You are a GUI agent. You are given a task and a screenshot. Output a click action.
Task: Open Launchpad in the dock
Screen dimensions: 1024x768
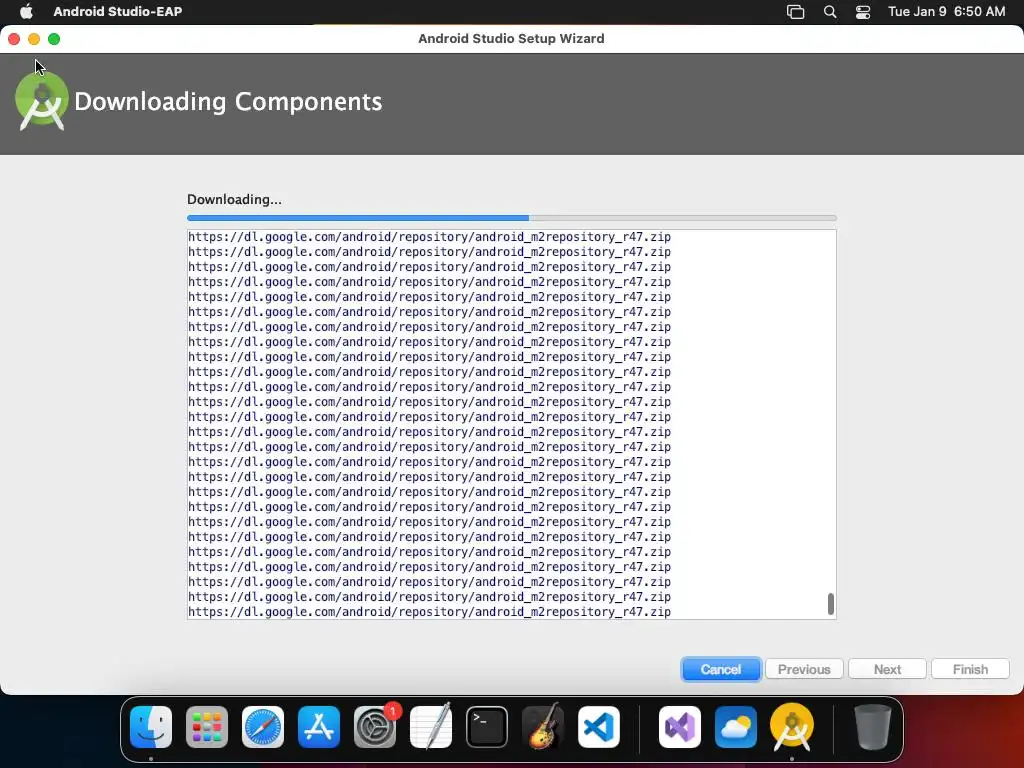207,727
